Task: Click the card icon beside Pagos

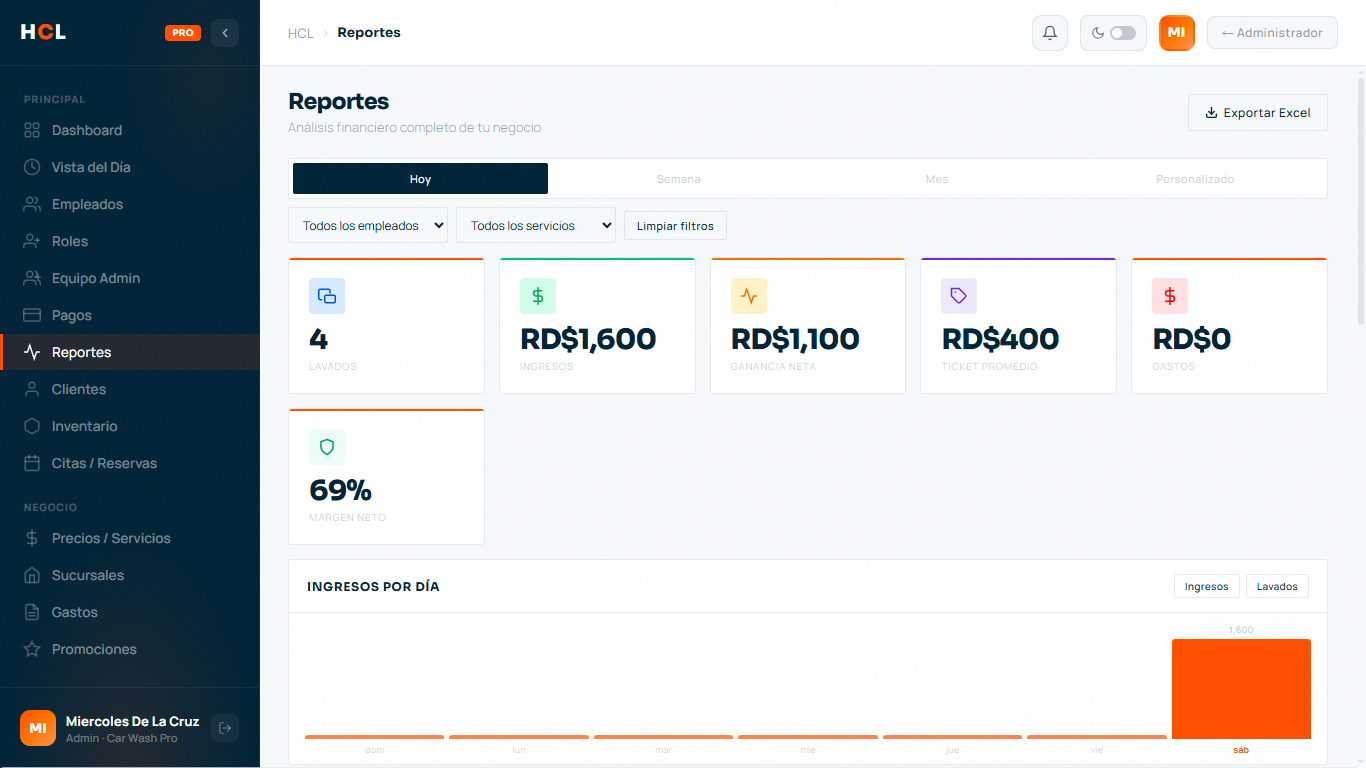Action: pos(32,315)
